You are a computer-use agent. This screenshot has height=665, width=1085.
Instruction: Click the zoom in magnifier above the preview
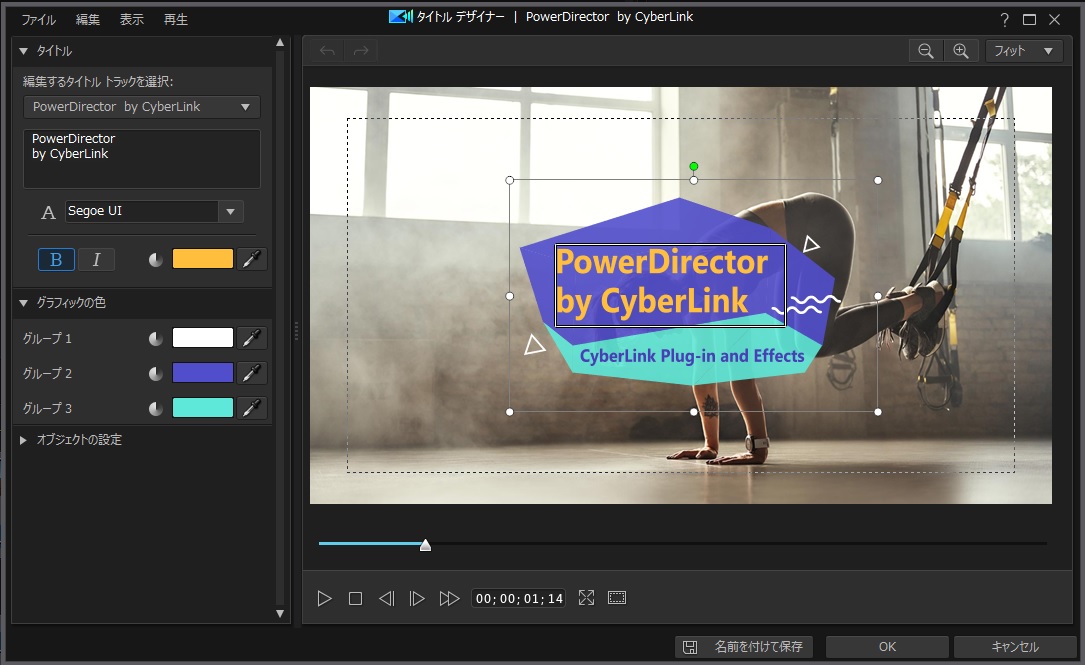[961, 50]
